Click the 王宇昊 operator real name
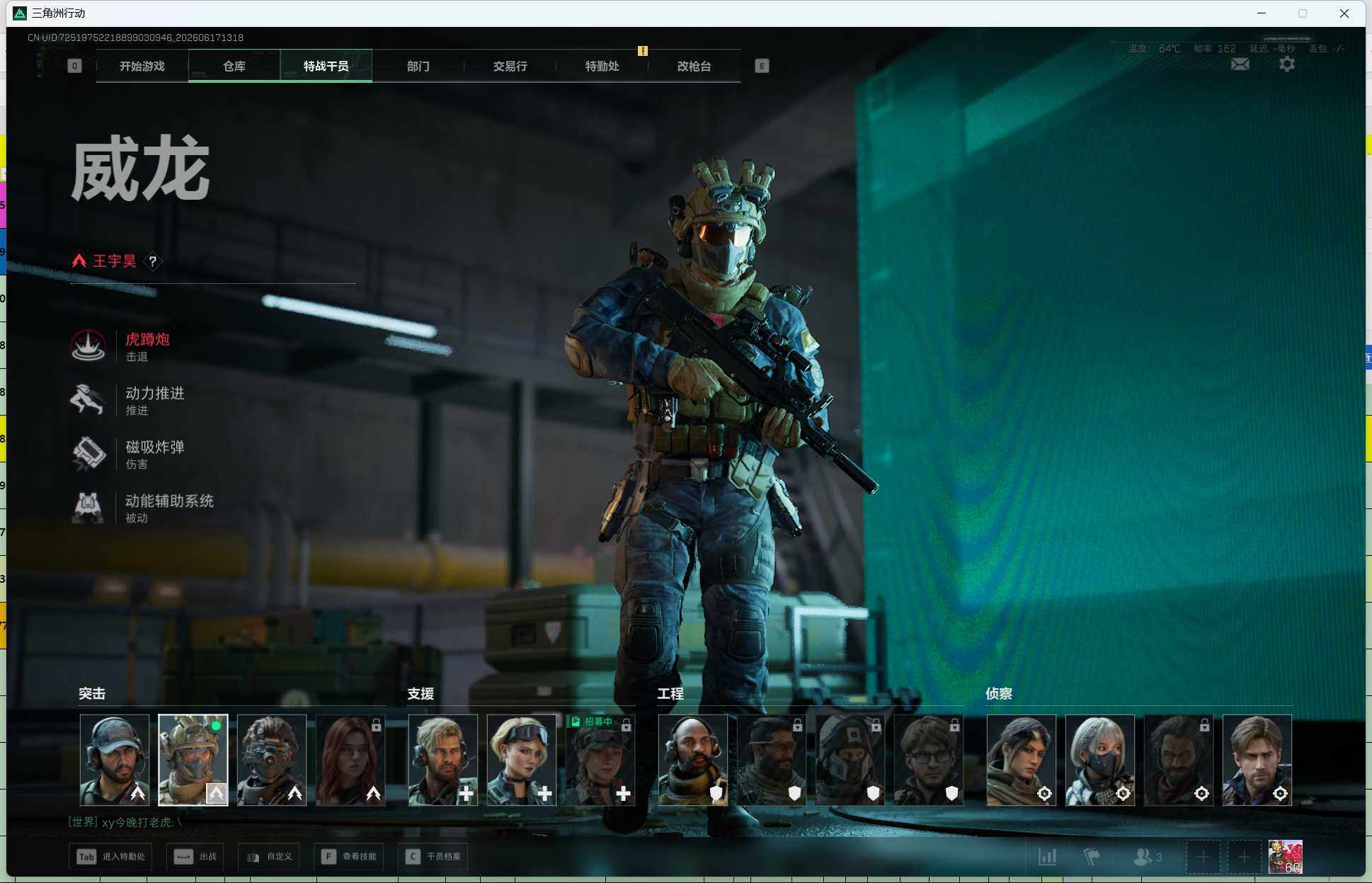 click(x=115, y=261)
